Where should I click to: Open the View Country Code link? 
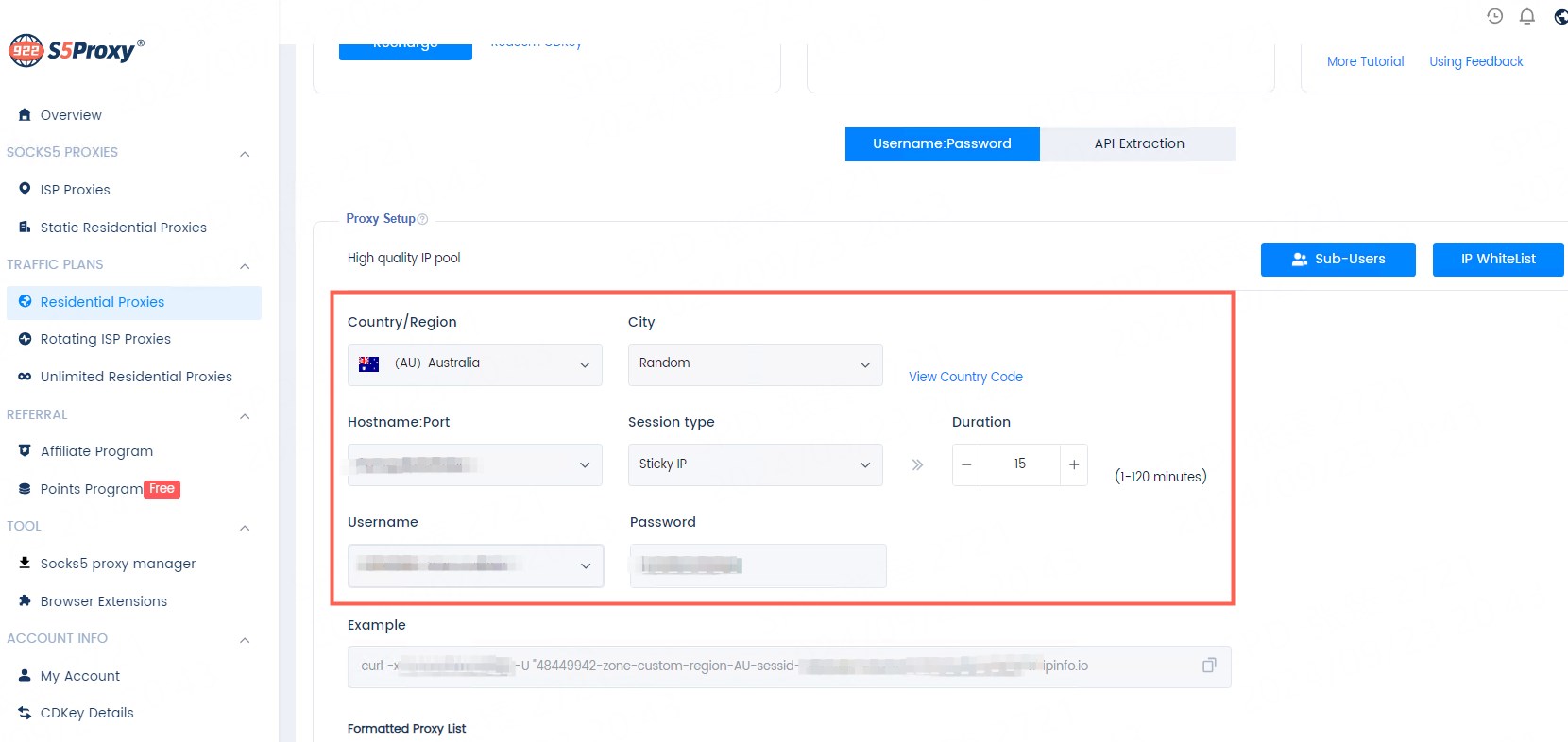point(965,377)
